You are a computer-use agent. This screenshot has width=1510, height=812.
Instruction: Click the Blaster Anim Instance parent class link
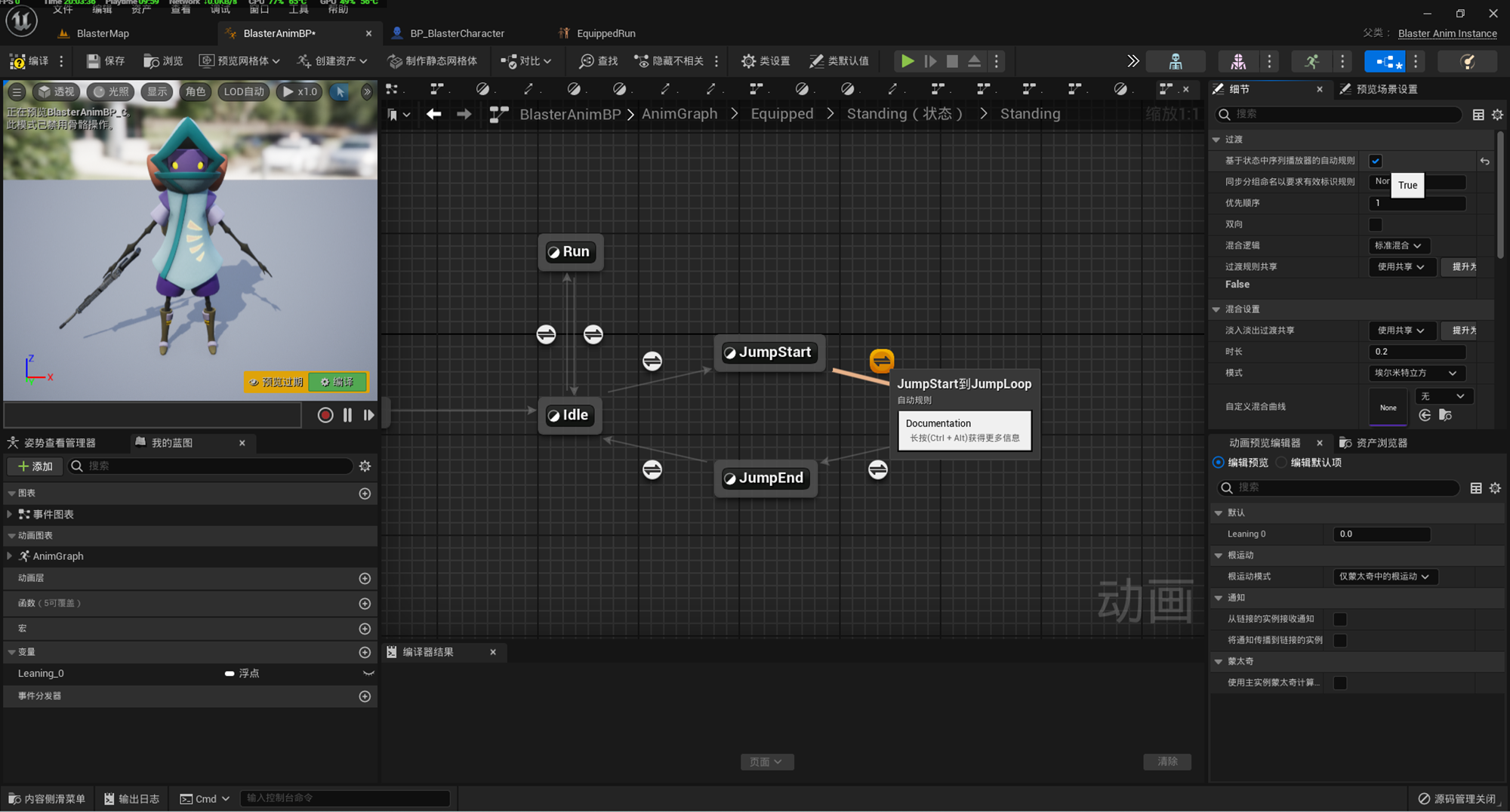click(x=1447, y=33)
